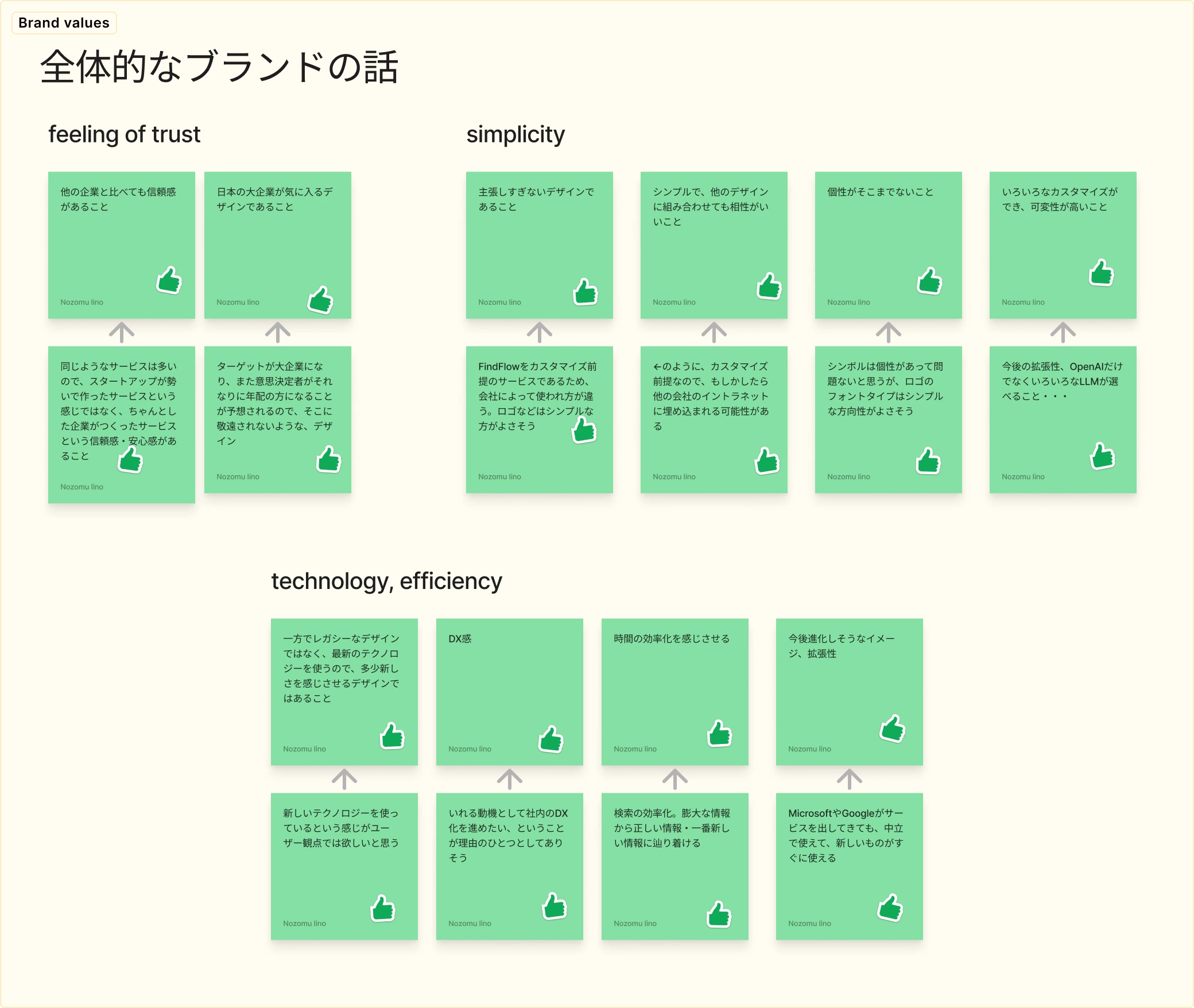This screenshot has width=1194, height=1008.
Task: Select the technology, efficiency section title
Action: [387, 581]
